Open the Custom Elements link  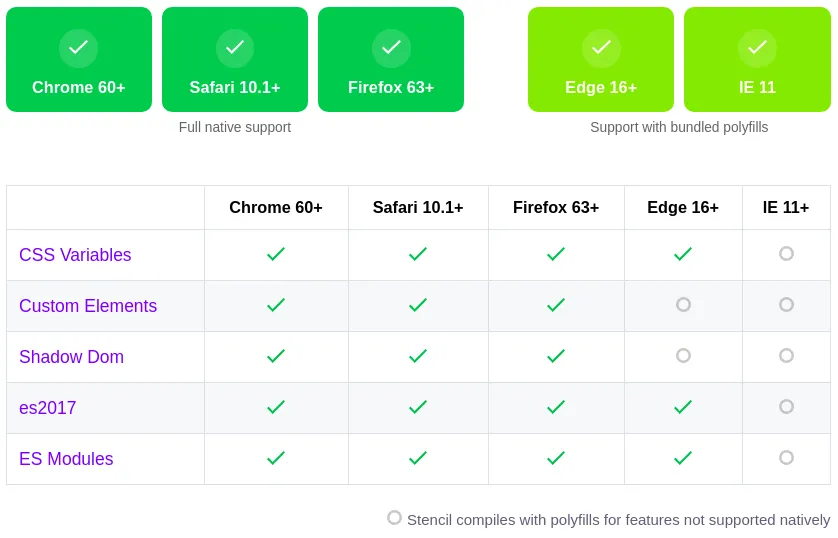coord(88,306)
